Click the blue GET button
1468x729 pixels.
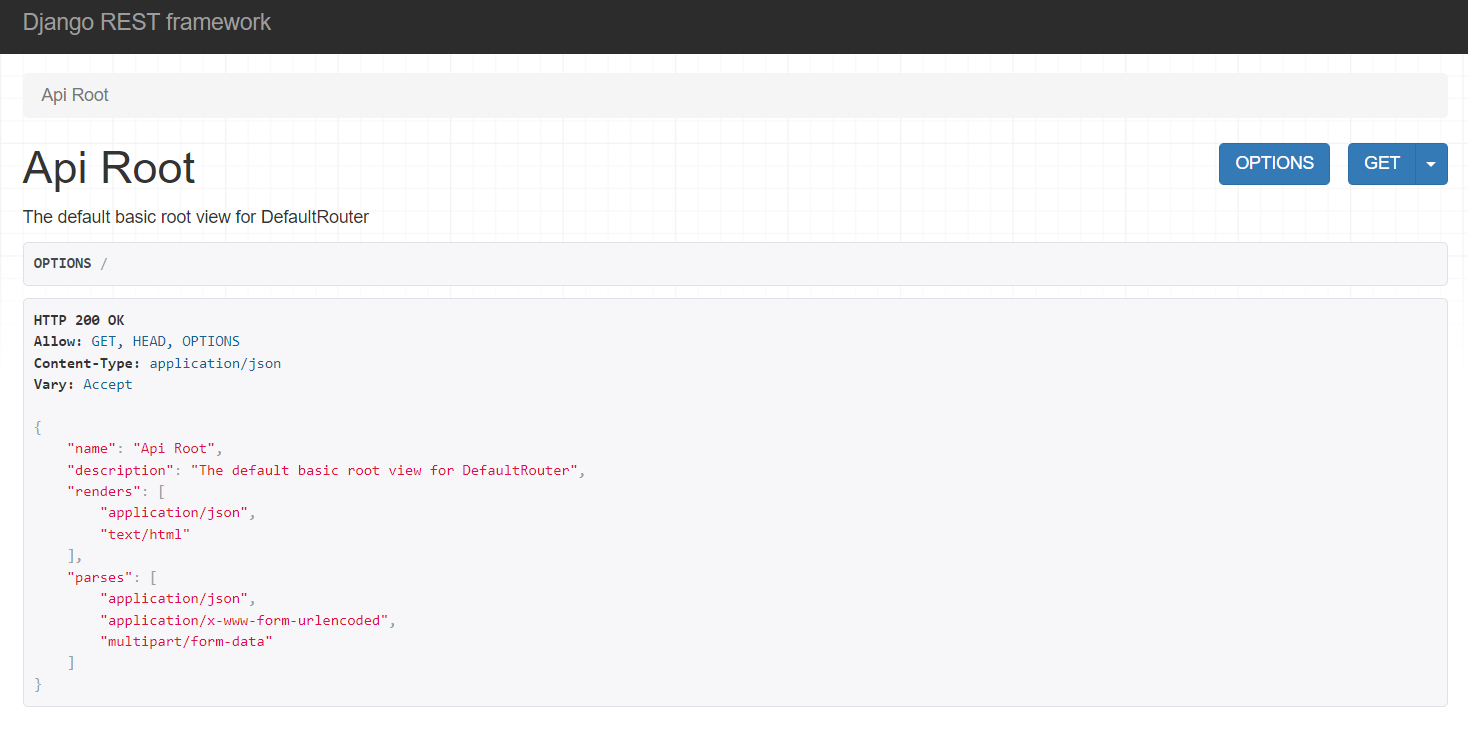1381,163
